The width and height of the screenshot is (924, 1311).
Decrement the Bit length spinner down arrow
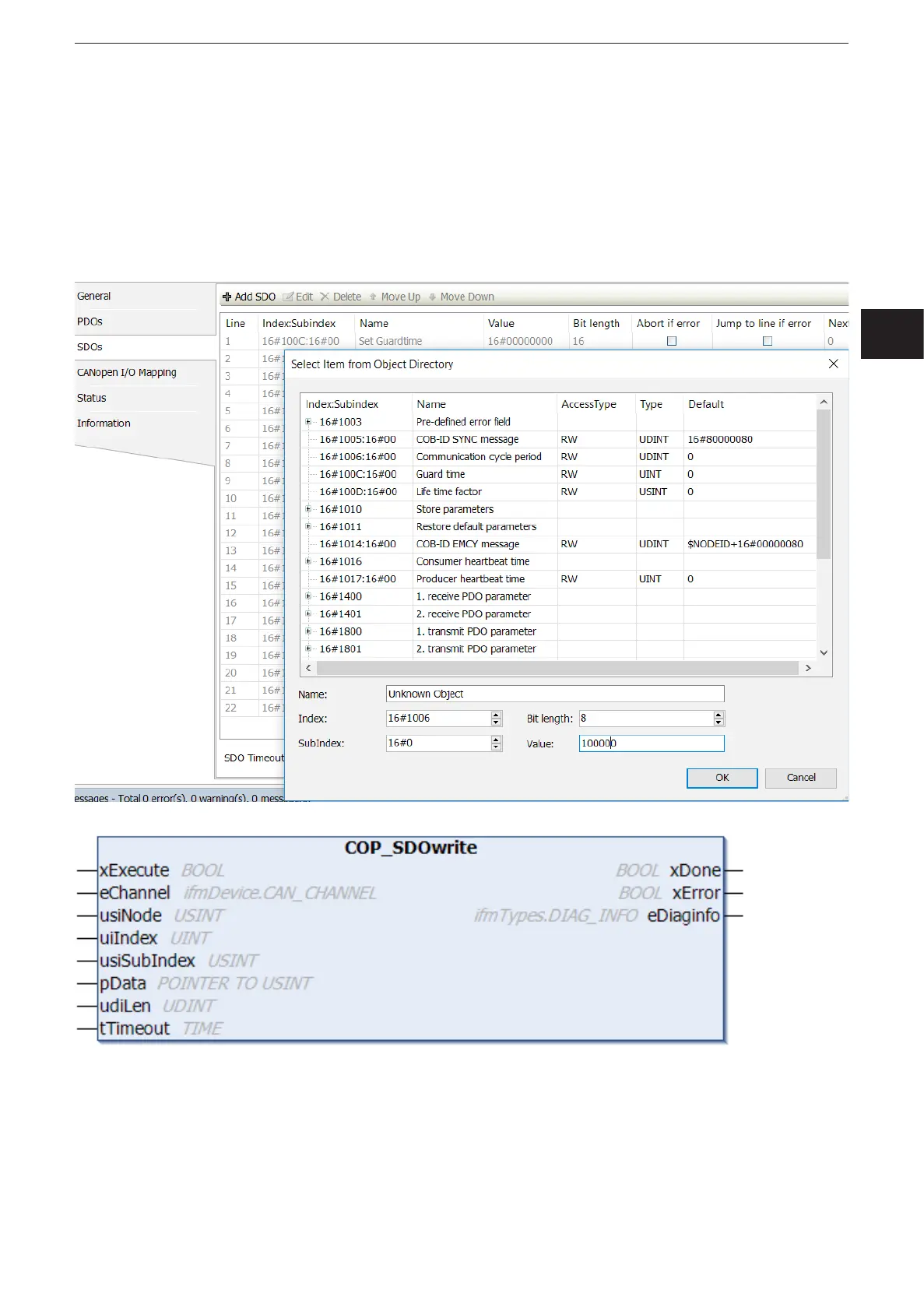coord(719,722)
